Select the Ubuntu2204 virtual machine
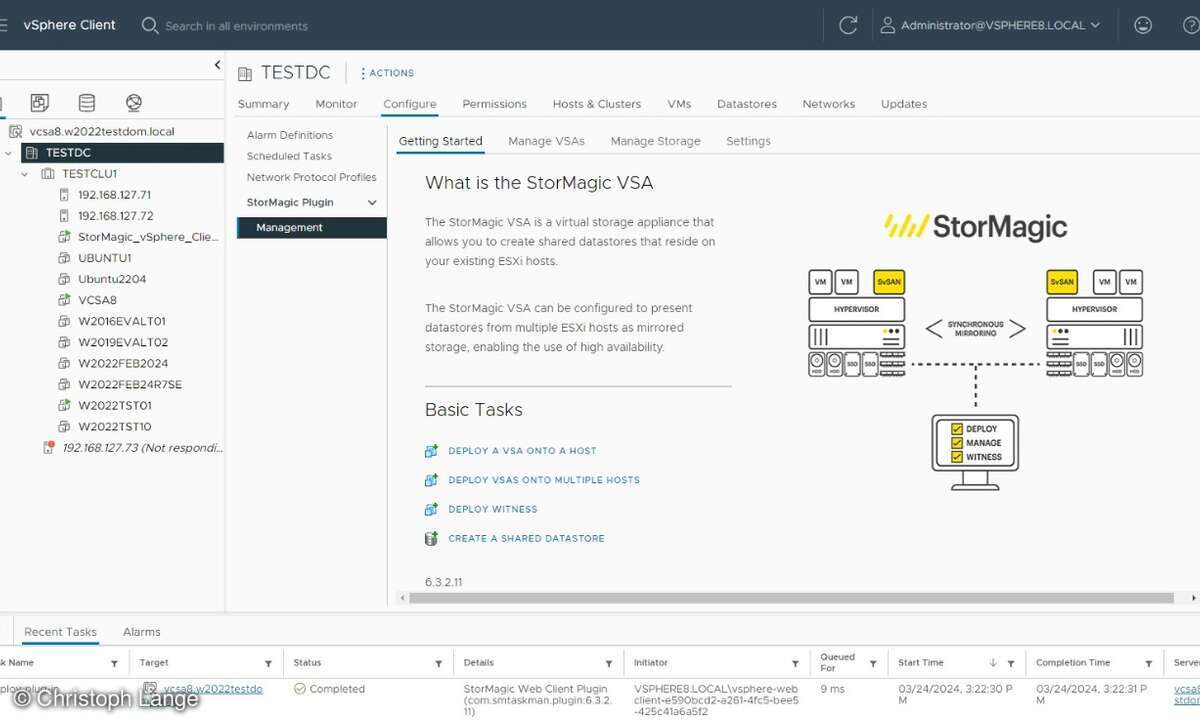This screenshot has height=720, width=1200. [x=112, y=279]
